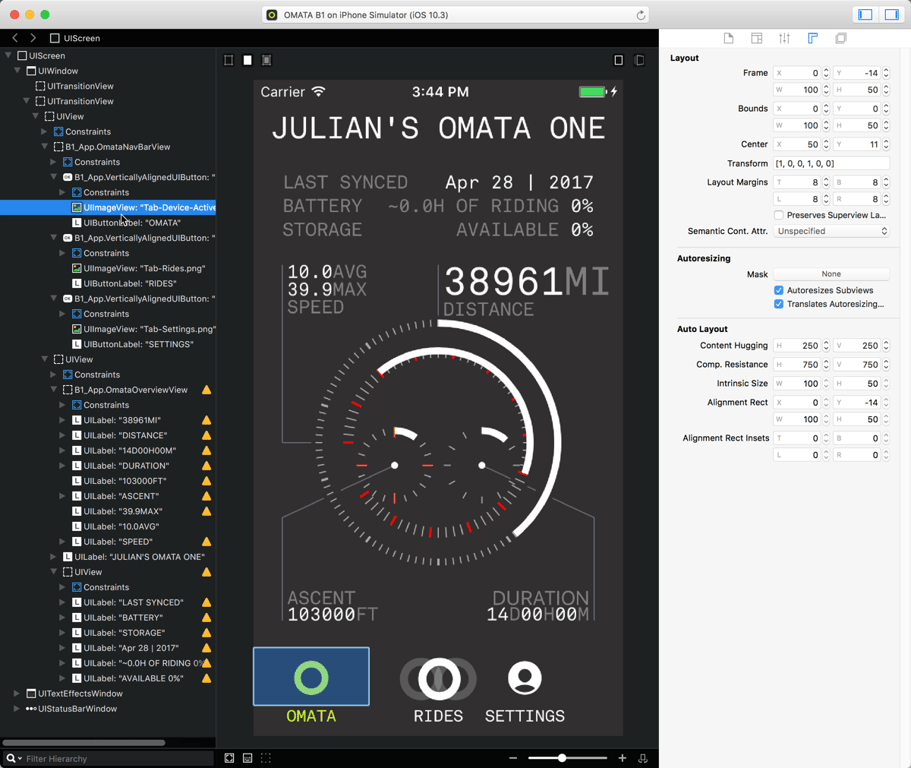
Task: Collapse the UIWindow tree node
Action: tap(17, 70)
